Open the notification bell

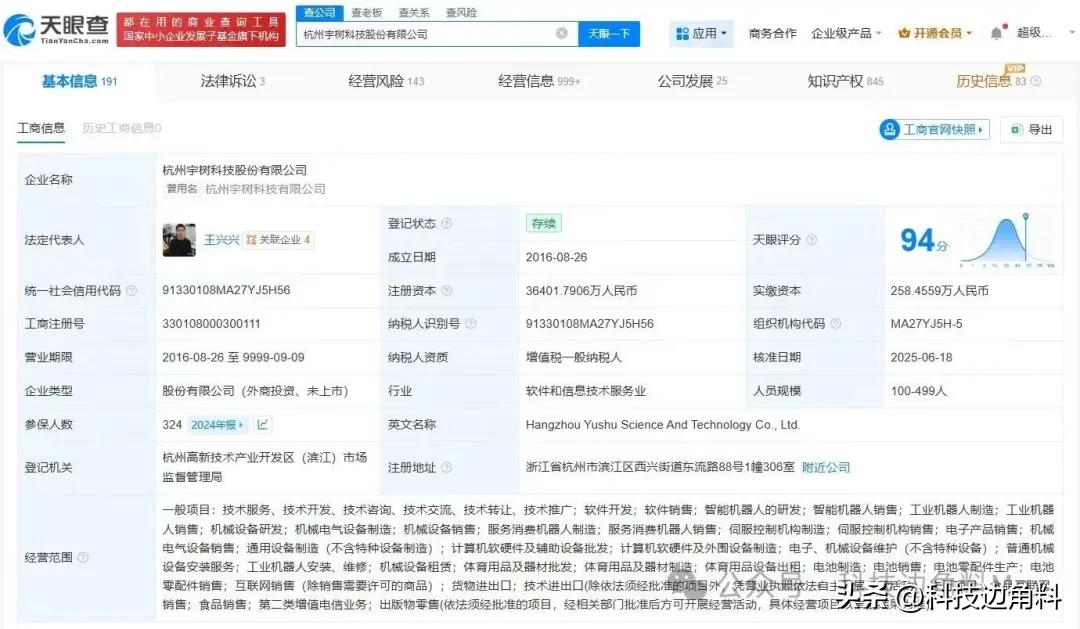pyautogui.click(x=996, y=33)
